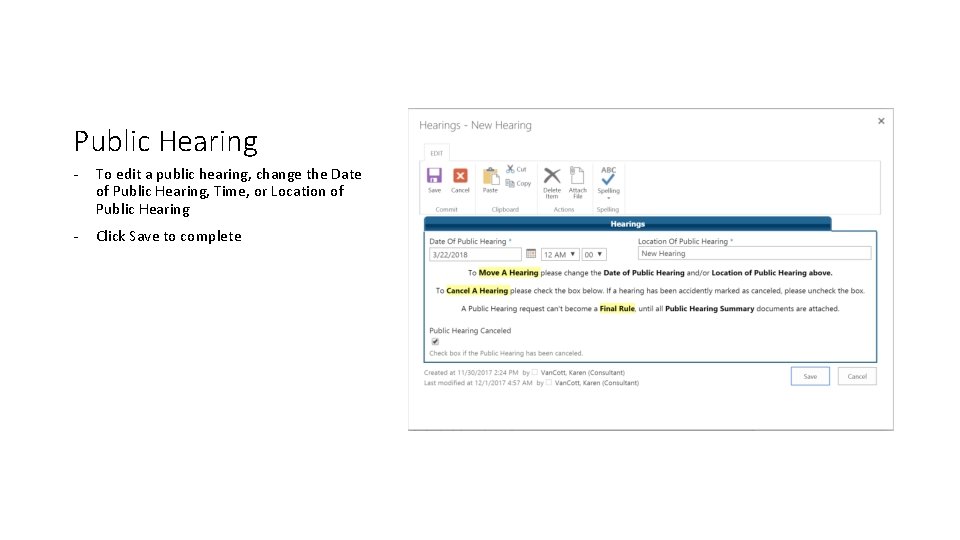Click the Attach File icon
The image size is (960, 540).
click(577, 175)
